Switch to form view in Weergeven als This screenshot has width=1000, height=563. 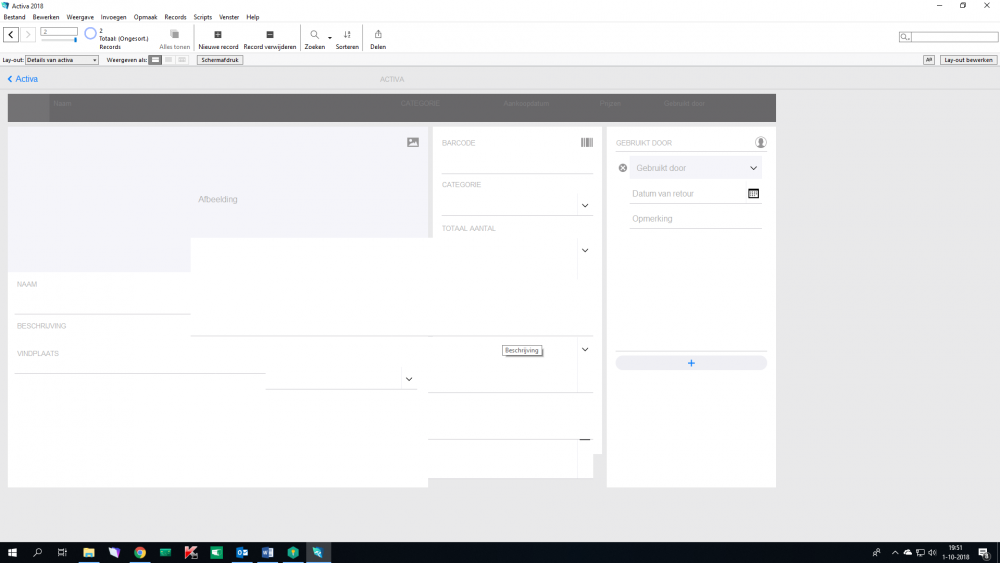155,60
